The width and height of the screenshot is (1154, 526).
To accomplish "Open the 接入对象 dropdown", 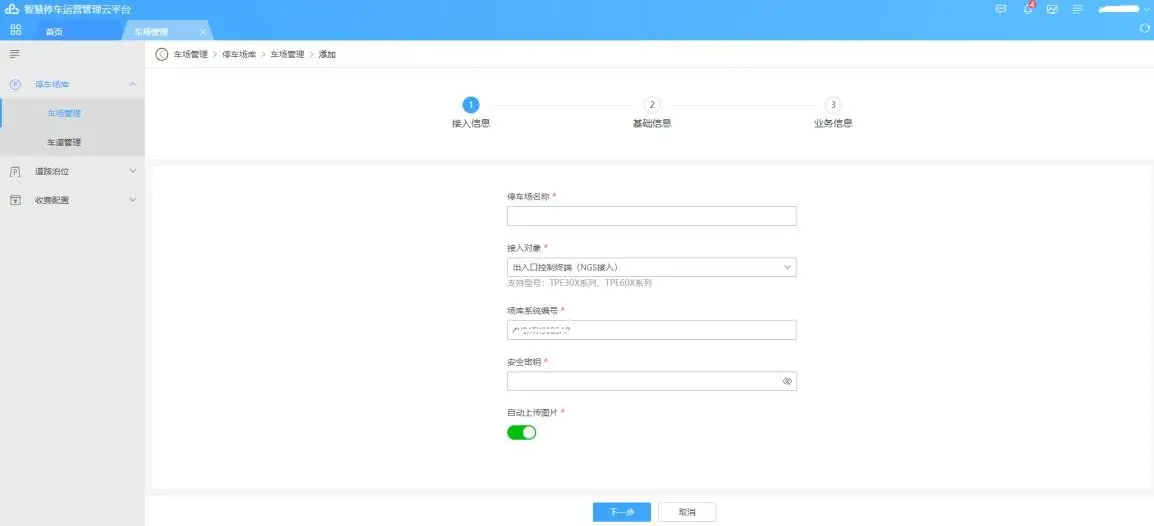I will pyautogui.click(x=651, y=267).
